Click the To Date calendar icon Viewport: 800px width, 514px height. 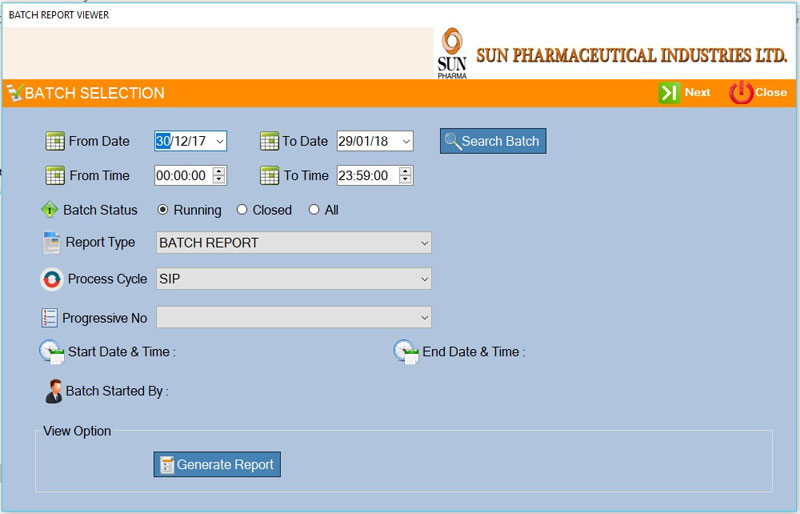[269, 141]
